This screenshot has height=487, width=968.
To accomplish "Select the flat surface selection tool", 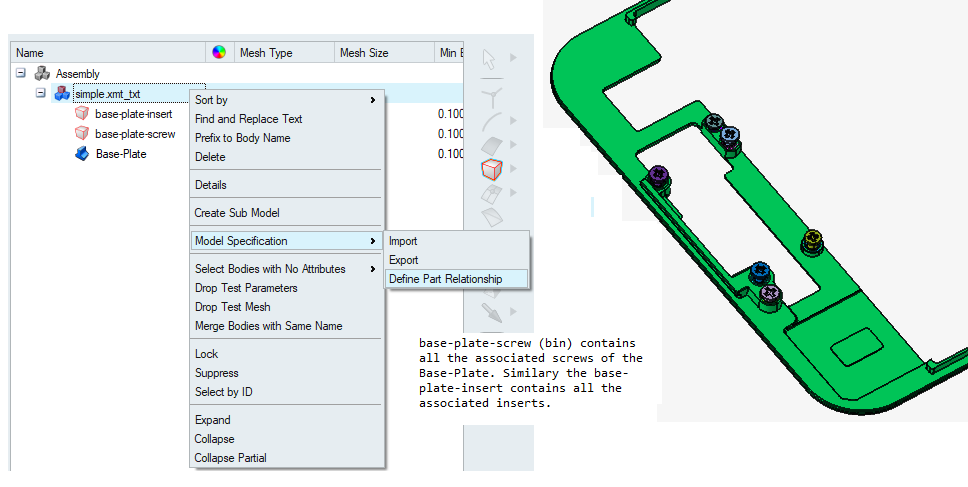I will click(x=490, y=146).
